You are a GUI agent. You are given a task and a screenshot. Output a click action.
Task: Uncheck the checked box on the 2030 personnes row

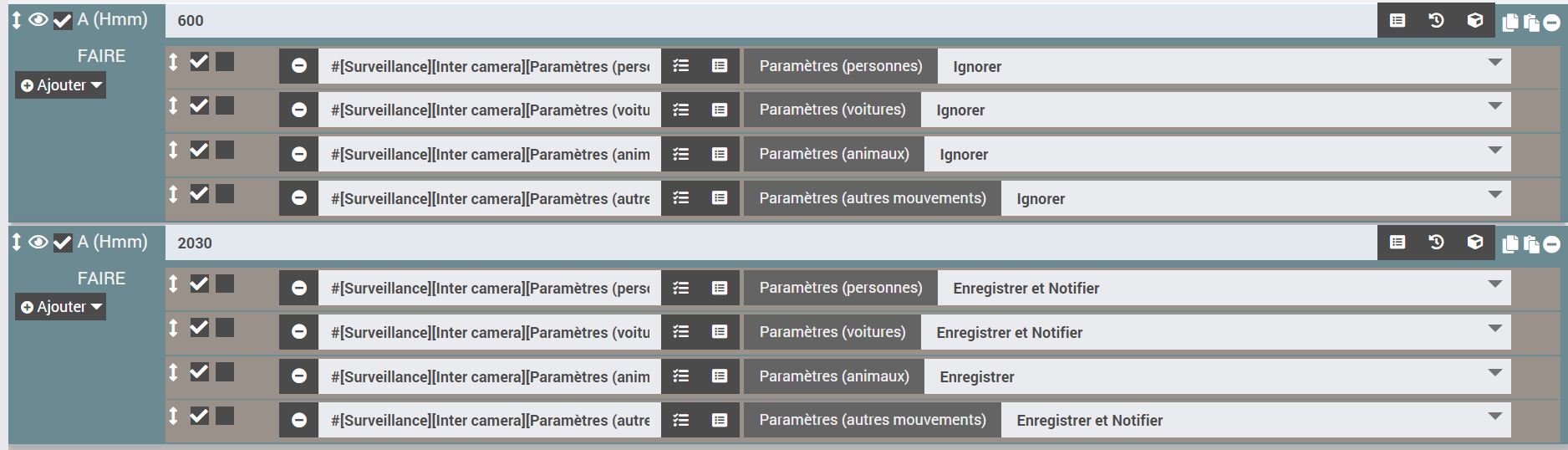tap(199, 284)
